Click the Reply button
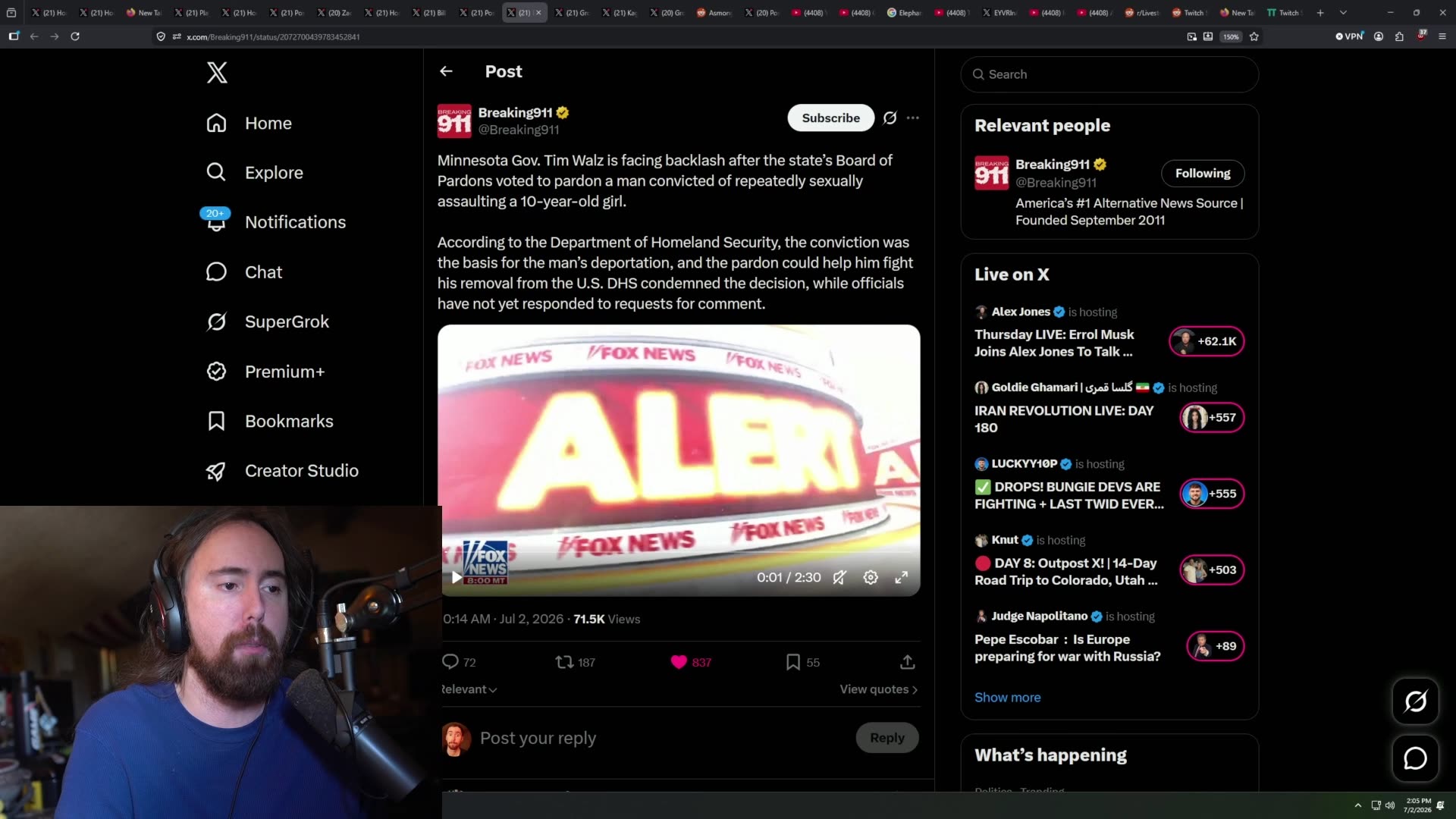Viewport: 1456px width, 819px height. click(886, 738)
